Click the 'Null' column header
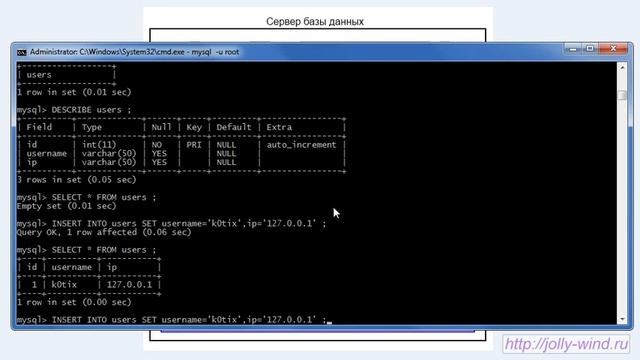The image size is (640, 360). pos(162,127)
